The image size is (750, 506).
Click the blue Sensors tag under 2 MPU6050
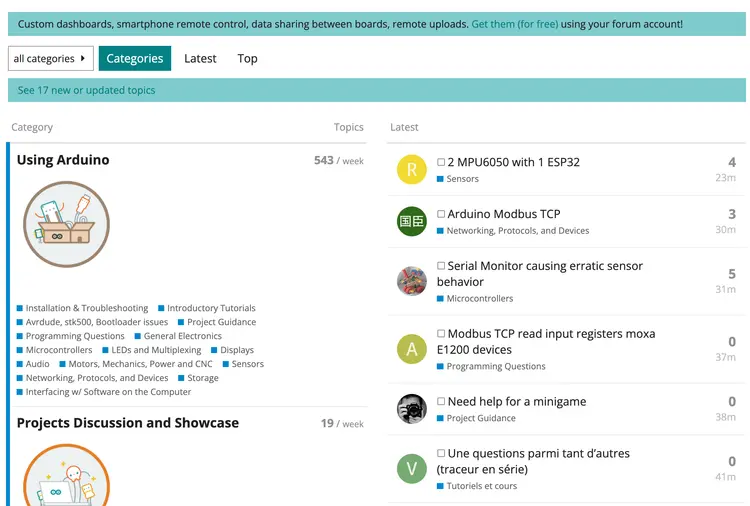(x=462, y=179)
